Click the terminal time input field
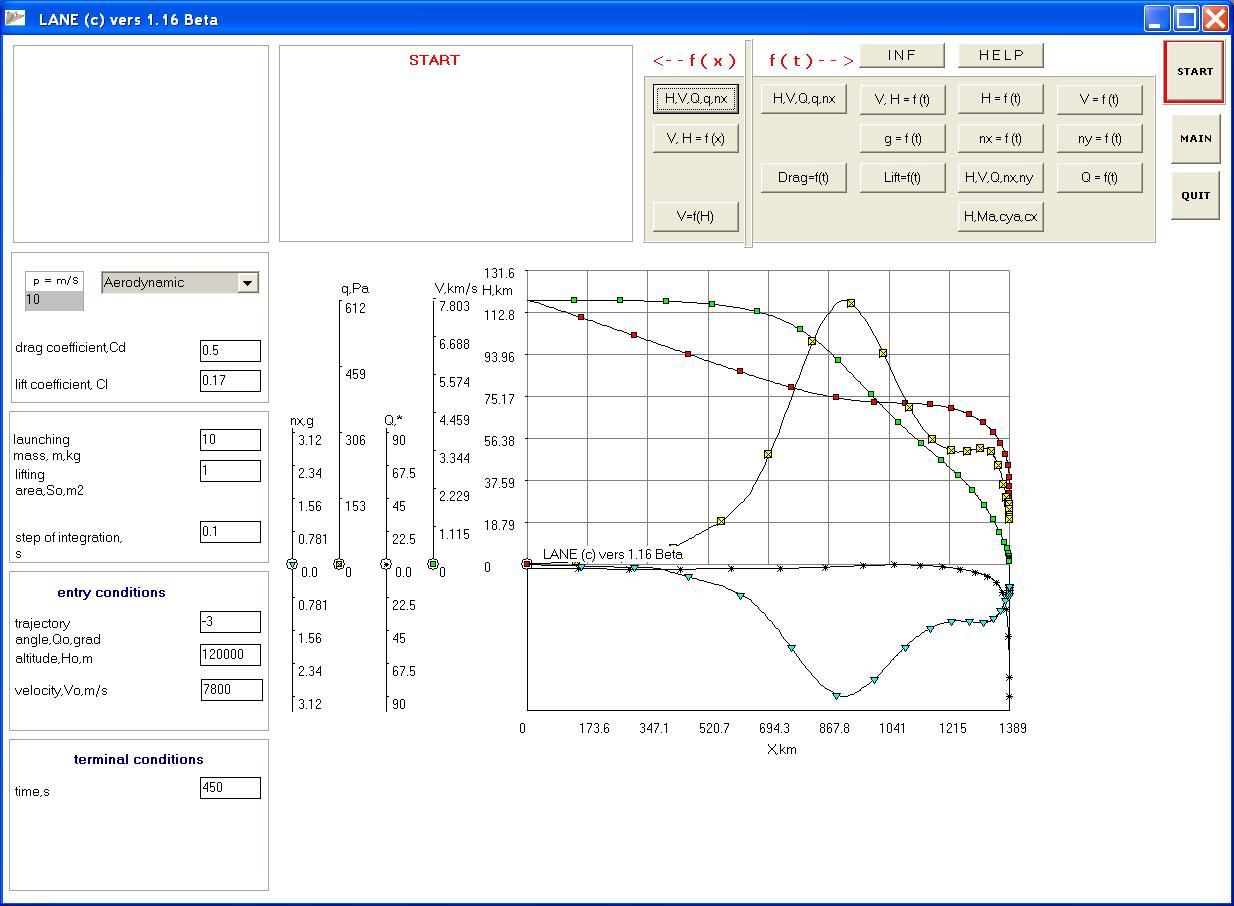The image size is (1234, 906). coord(230,788)
